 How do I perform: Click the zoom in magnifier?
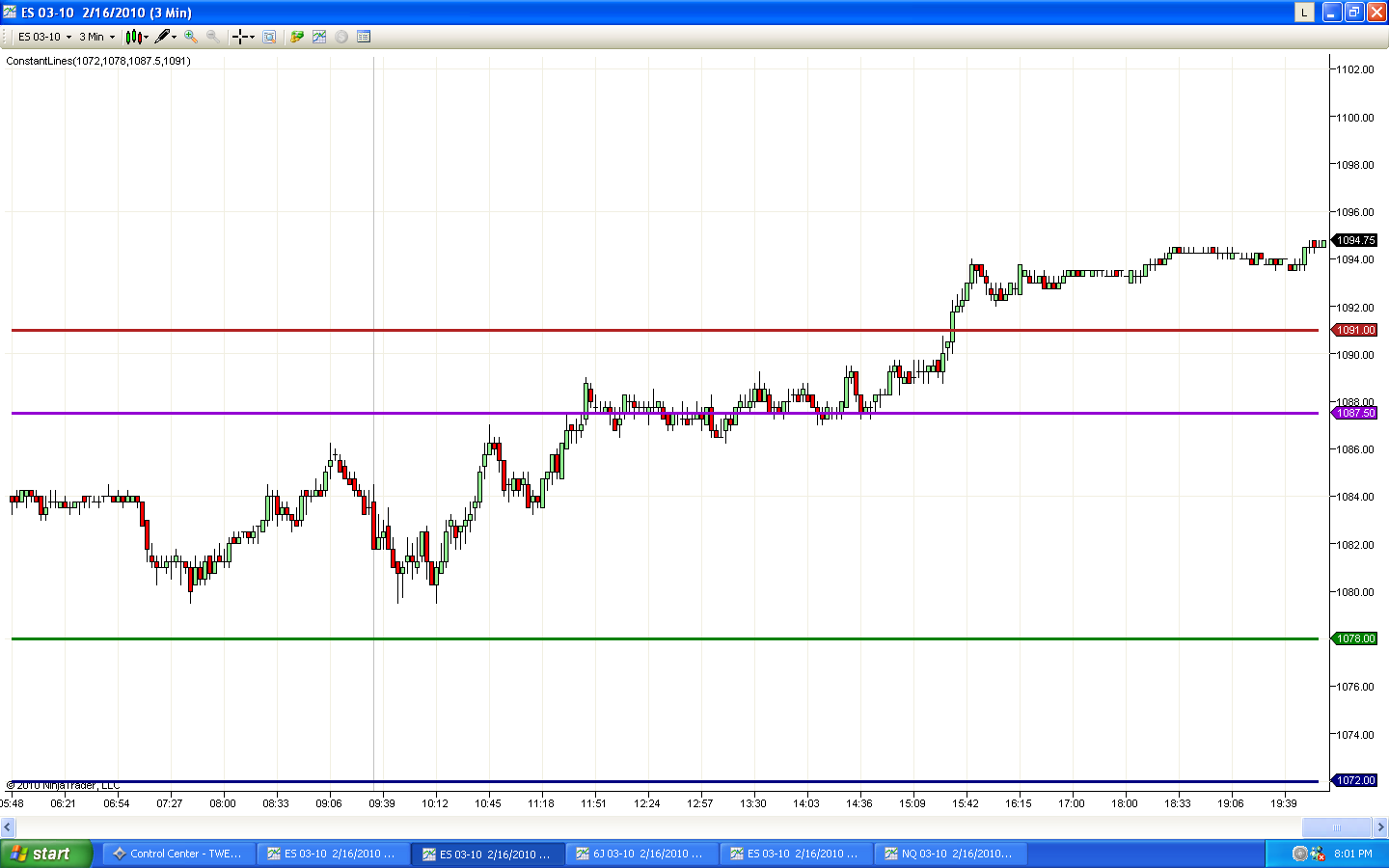point(191,37)
